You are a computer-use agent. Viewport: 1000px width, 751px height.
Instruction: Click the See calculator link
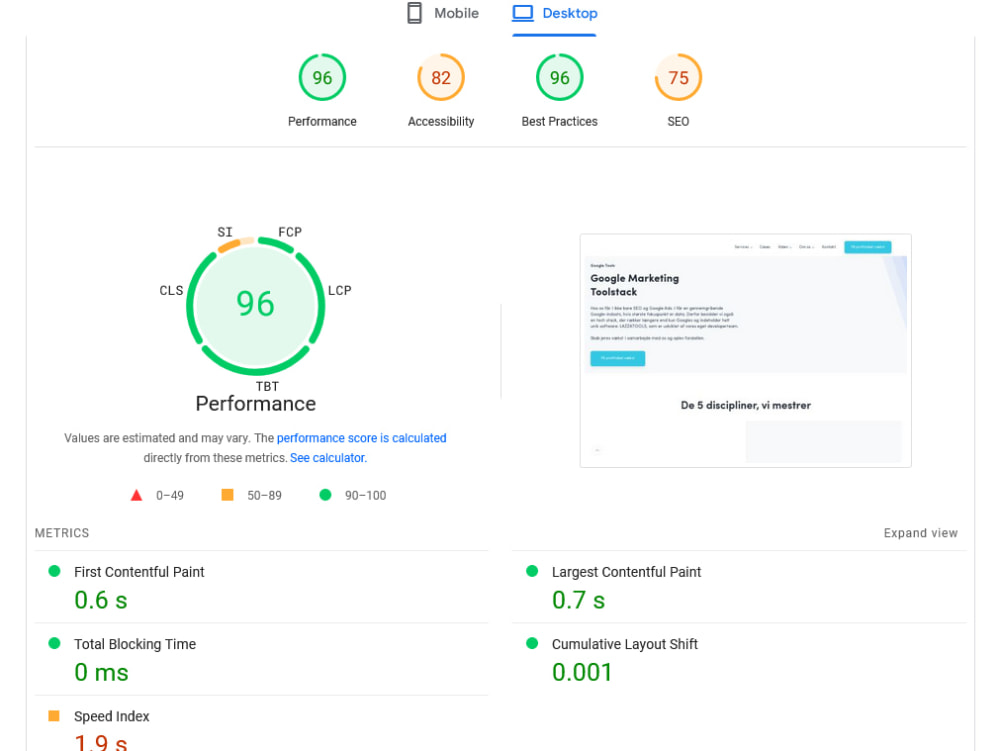327,457
